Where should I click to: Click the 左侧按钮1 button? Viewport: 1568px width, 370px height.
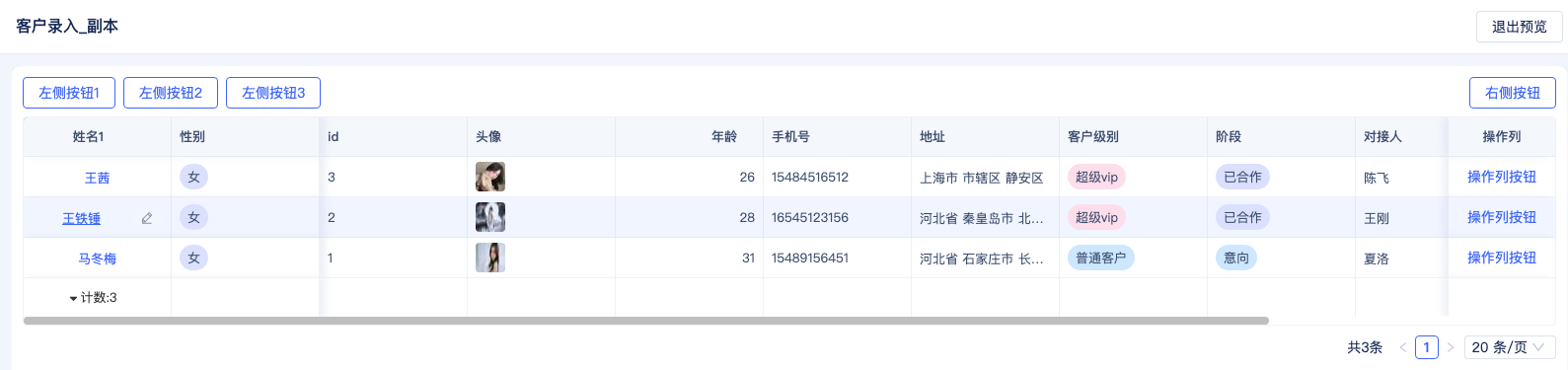click(x=69, y=93)
